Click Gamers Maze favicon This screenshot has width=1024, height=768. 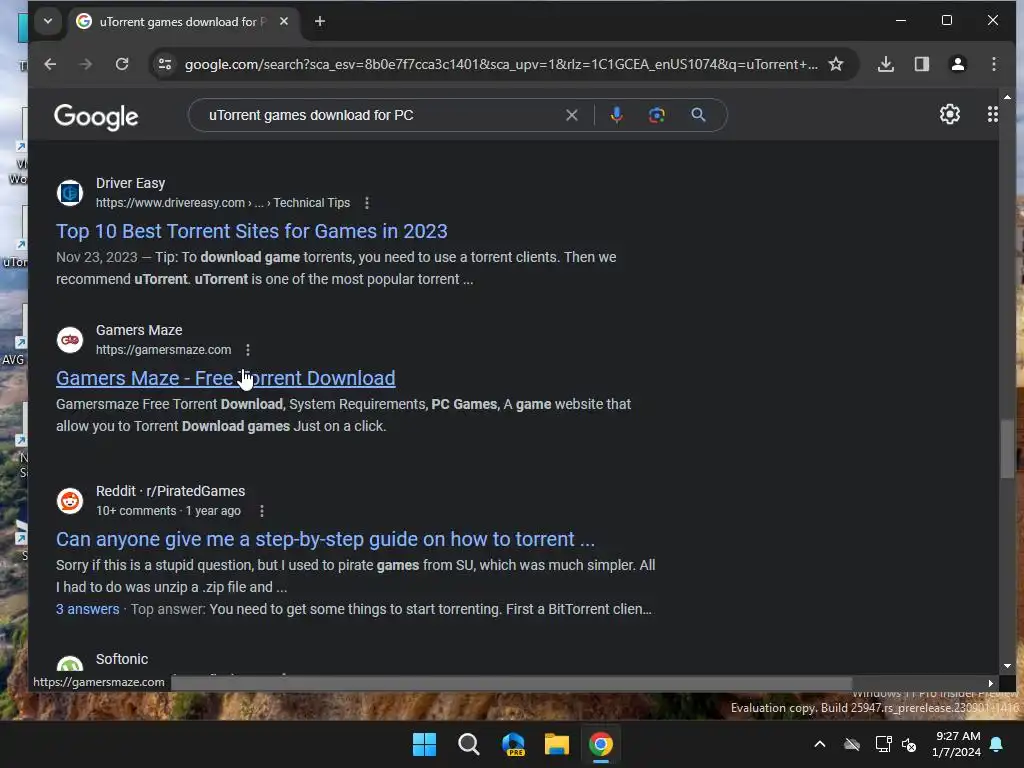tap(70, 340)
